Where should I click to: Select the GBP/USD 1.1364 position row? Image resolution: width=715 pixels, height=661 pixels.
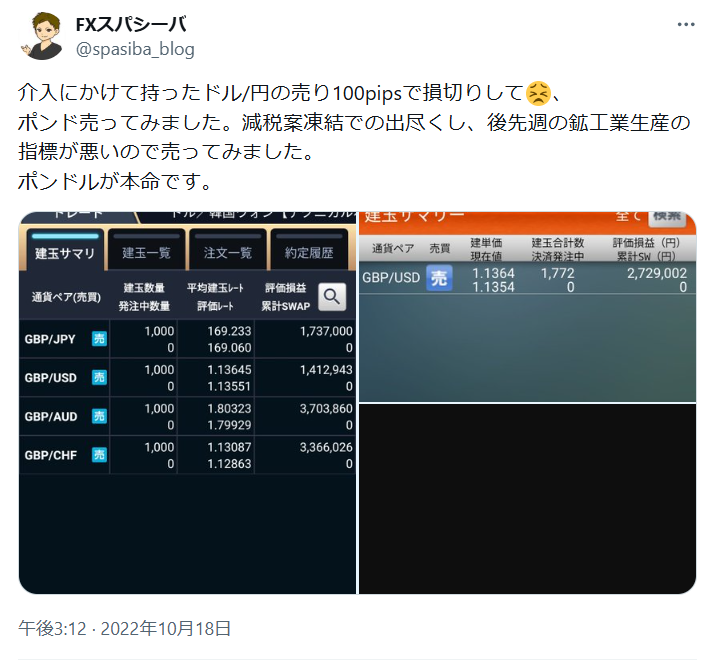click(528, 278)
